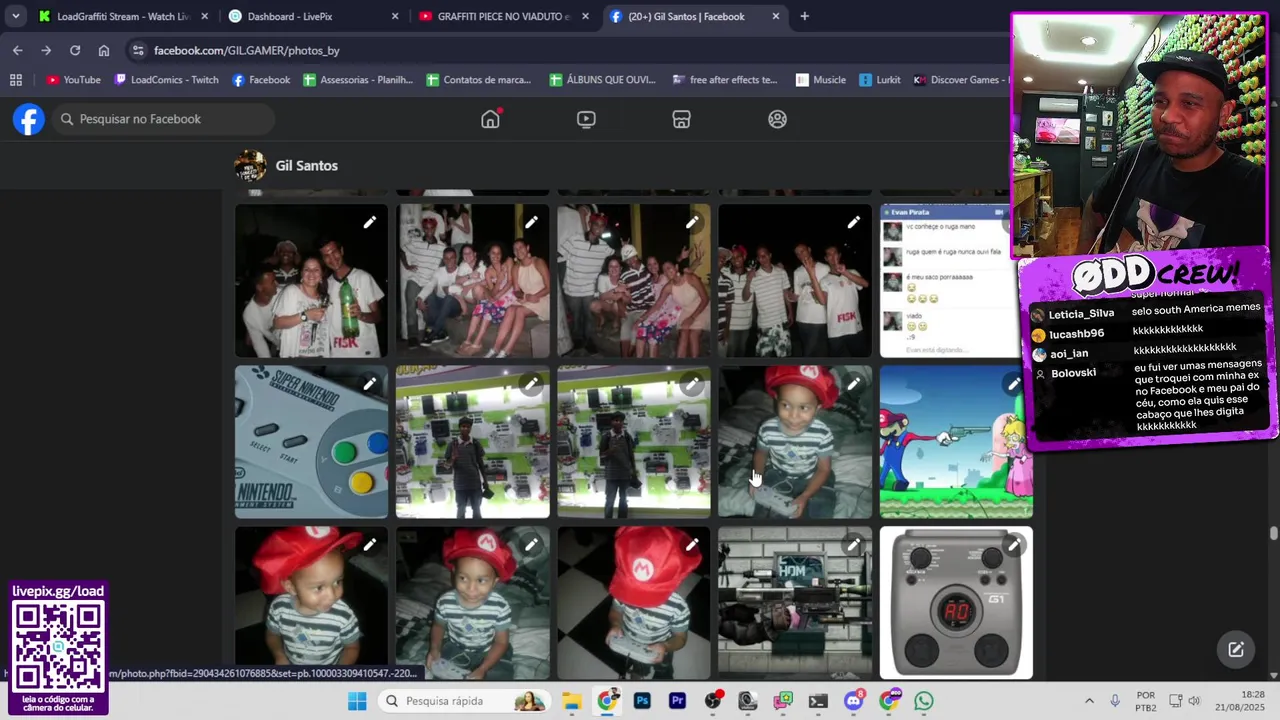Open WhatsApp from the taskbar
Viewport: 1280px width, 720px height.
[923, 701]
